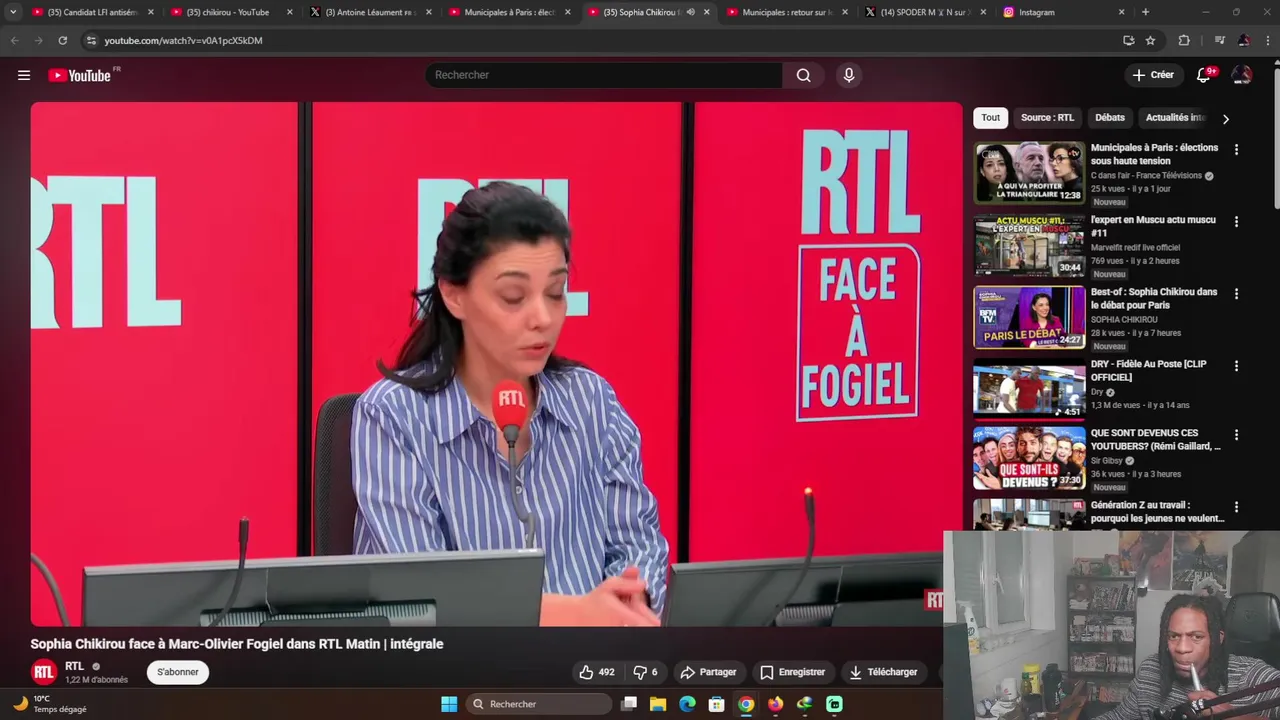This screenshot has height=720, width=1280.
Task: Open the account avatar menu
Action: (x=1241, y=75)
